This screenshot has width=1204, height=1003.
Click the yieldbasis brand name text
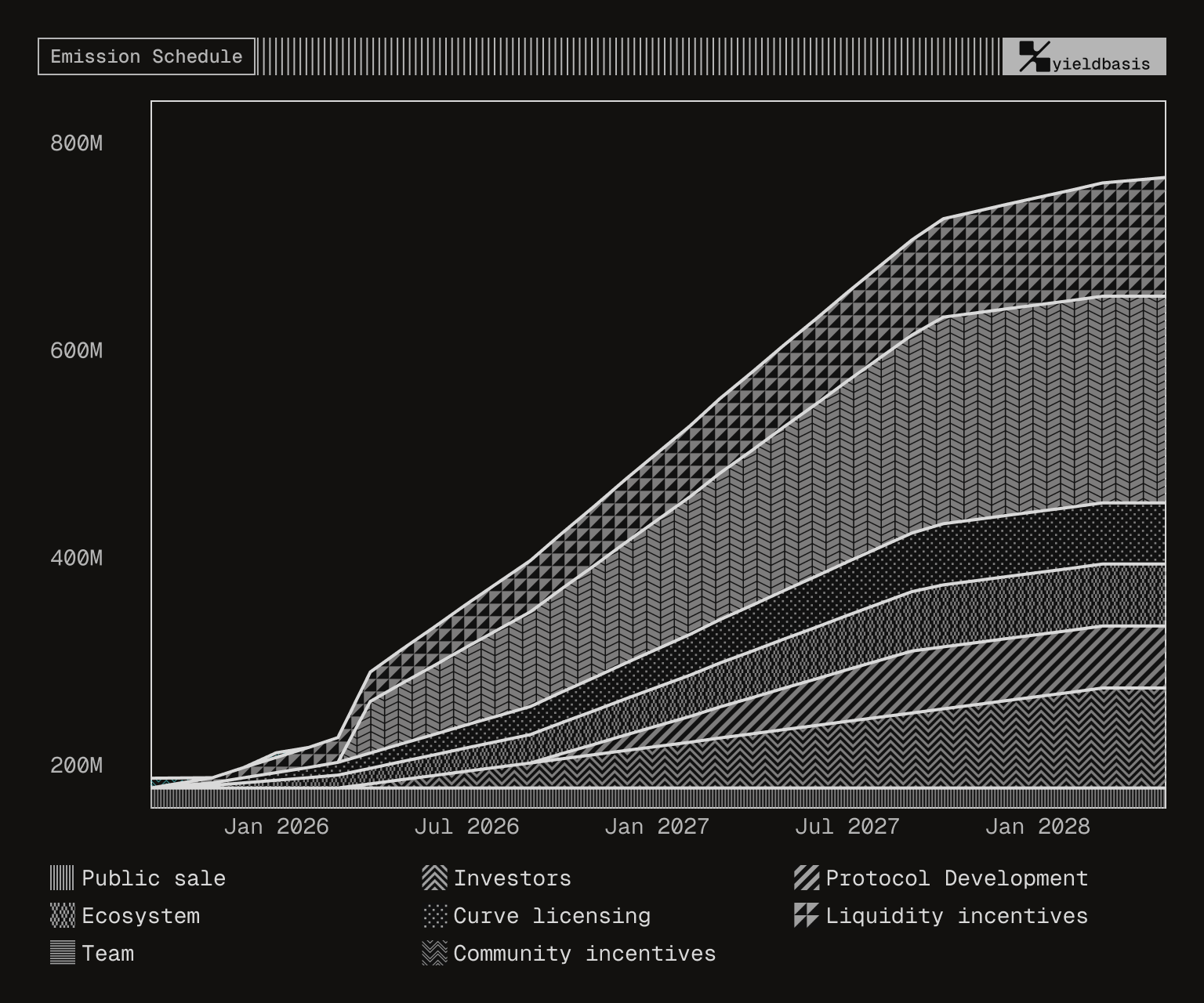pyautogui.click(x=1101, y=64)
